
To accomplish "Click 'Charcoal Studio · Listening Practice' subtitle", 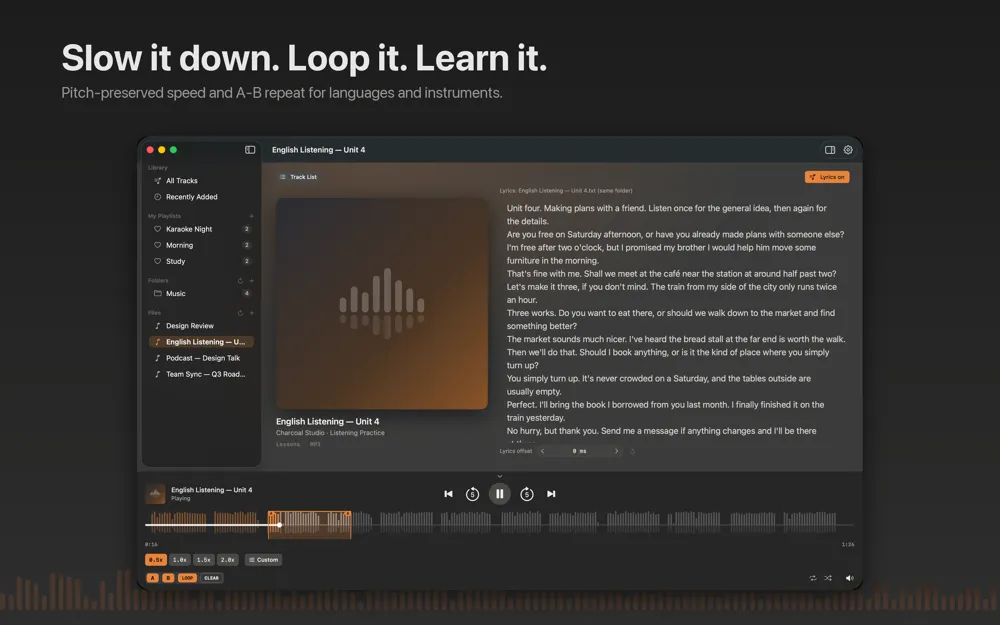I will click(330, 433).
